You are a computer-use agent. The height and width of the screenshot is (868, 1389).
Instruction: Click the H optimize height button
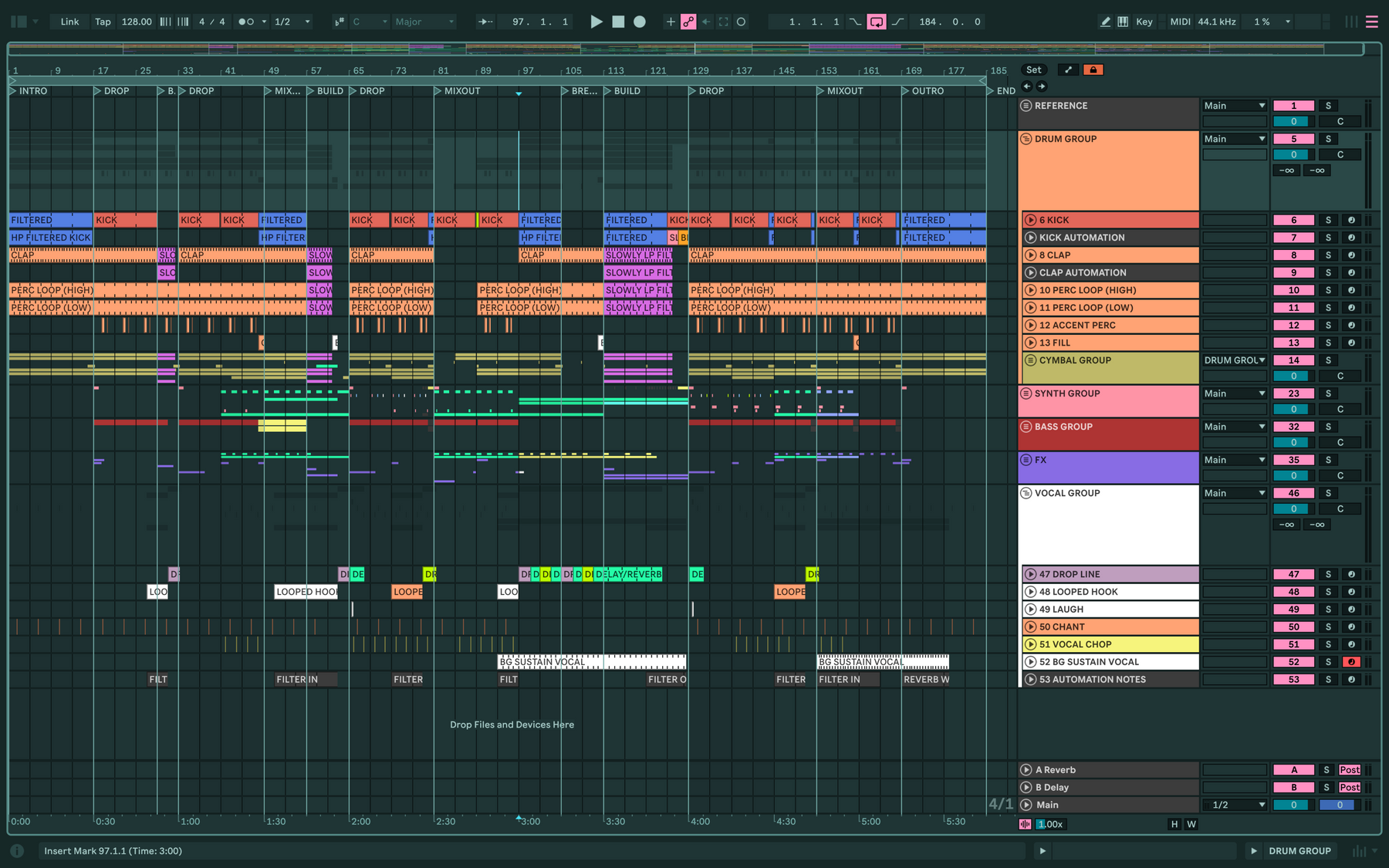[1174, 824]
